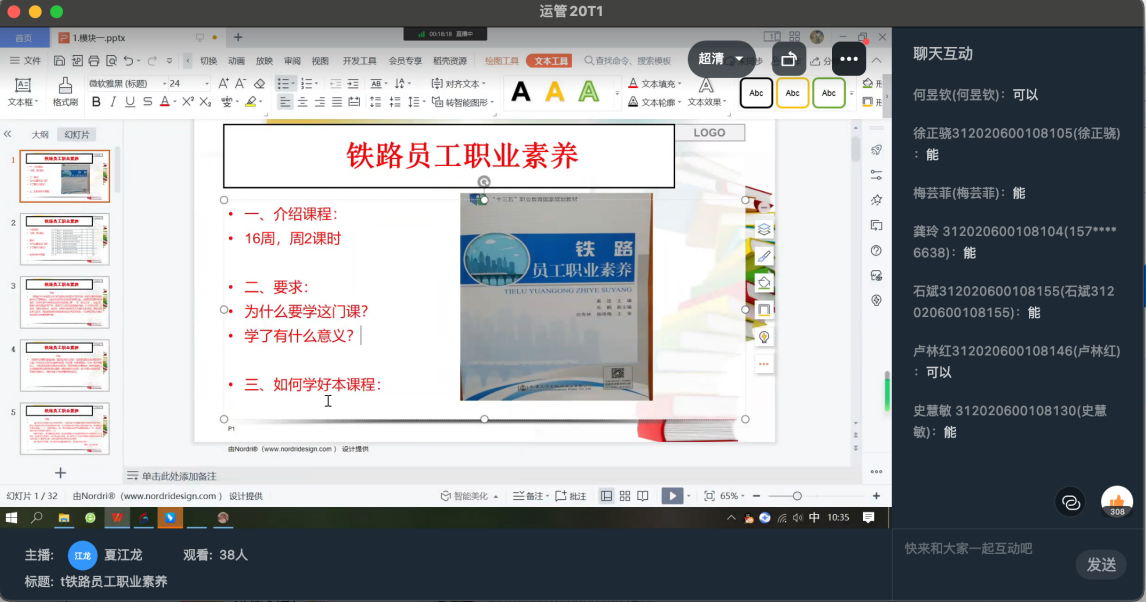1146x602 pixels.
Task: Click the rotate screen icon
Action: [788, 59]
